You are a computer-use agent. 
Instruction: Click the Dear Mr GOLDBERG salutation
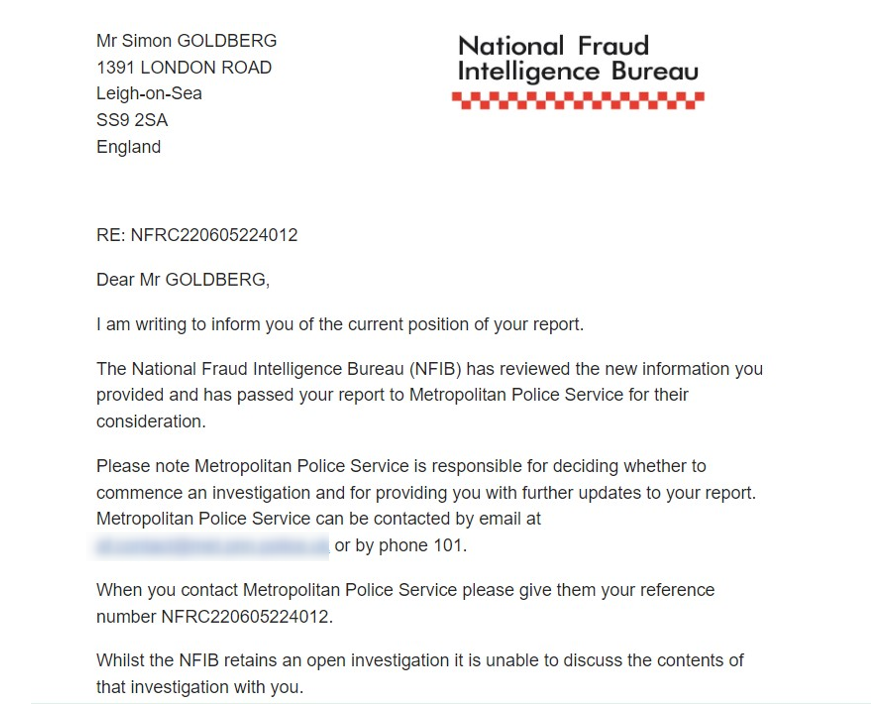coord(183,280)
